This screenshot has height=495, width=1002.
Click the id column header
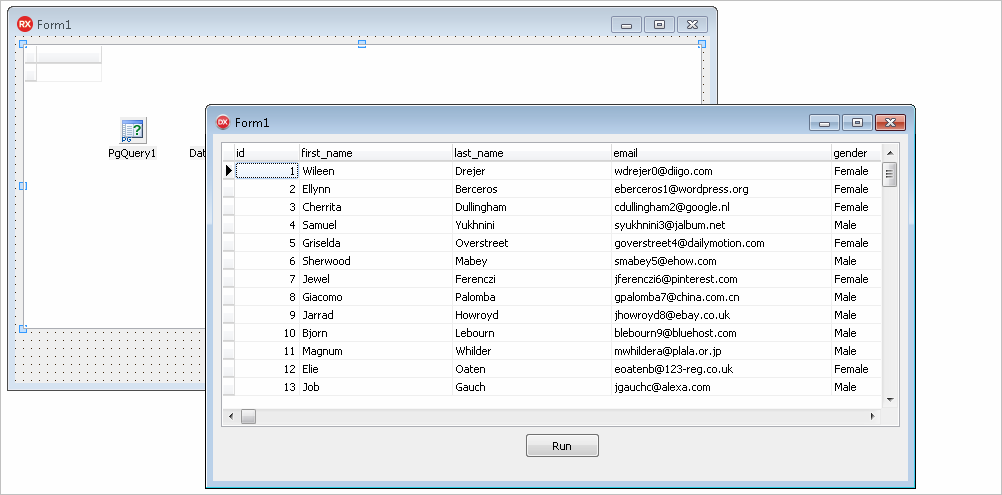pos(267,153)
